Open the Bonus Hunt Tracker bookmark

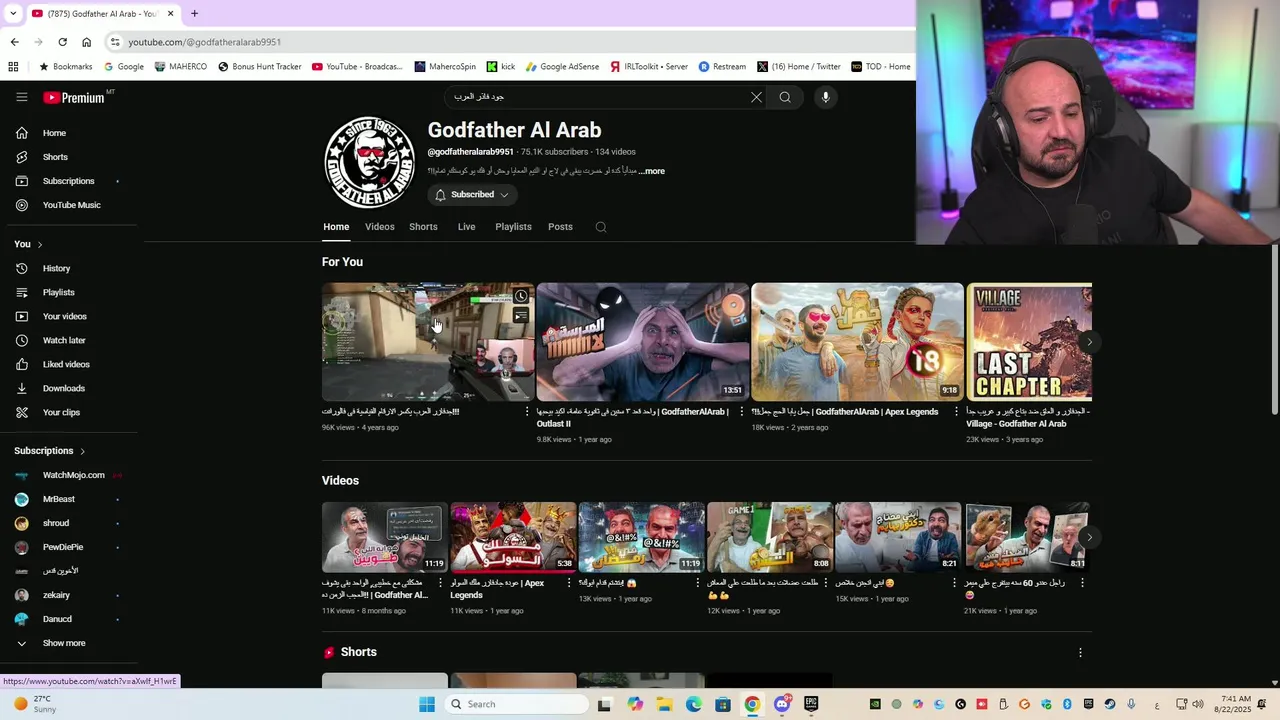[260, 67]
